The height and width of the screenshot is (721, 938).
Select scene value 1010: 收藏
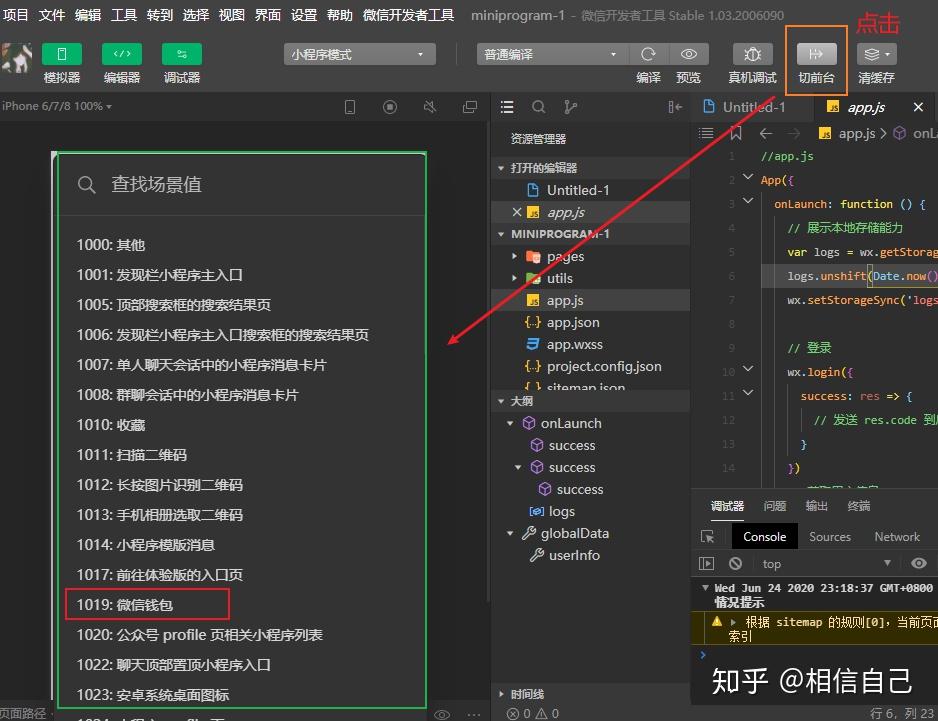pos(111,425)
